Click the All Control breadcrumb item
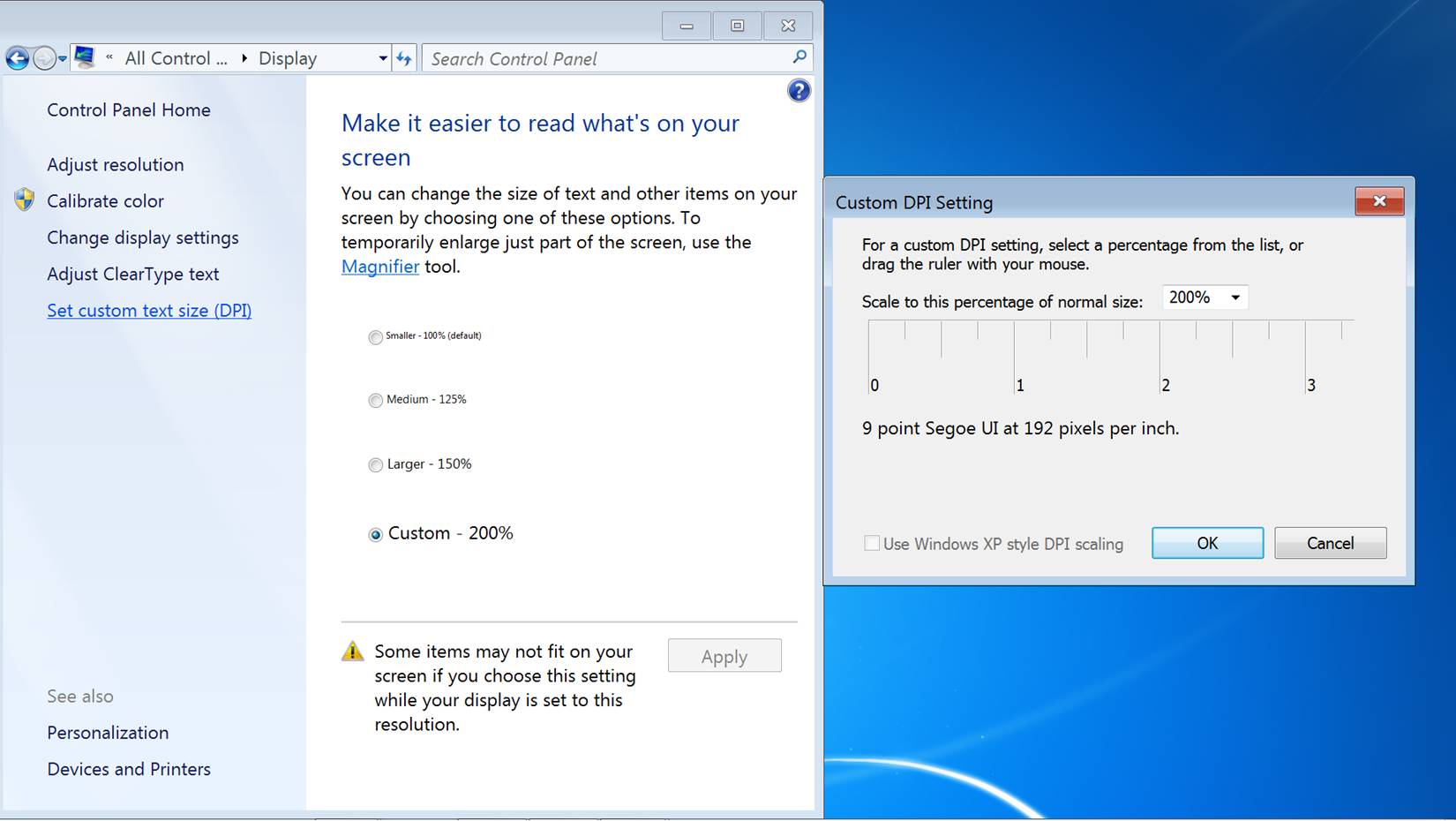Screen dimensions: 1456x821 (x=176, y=58)
